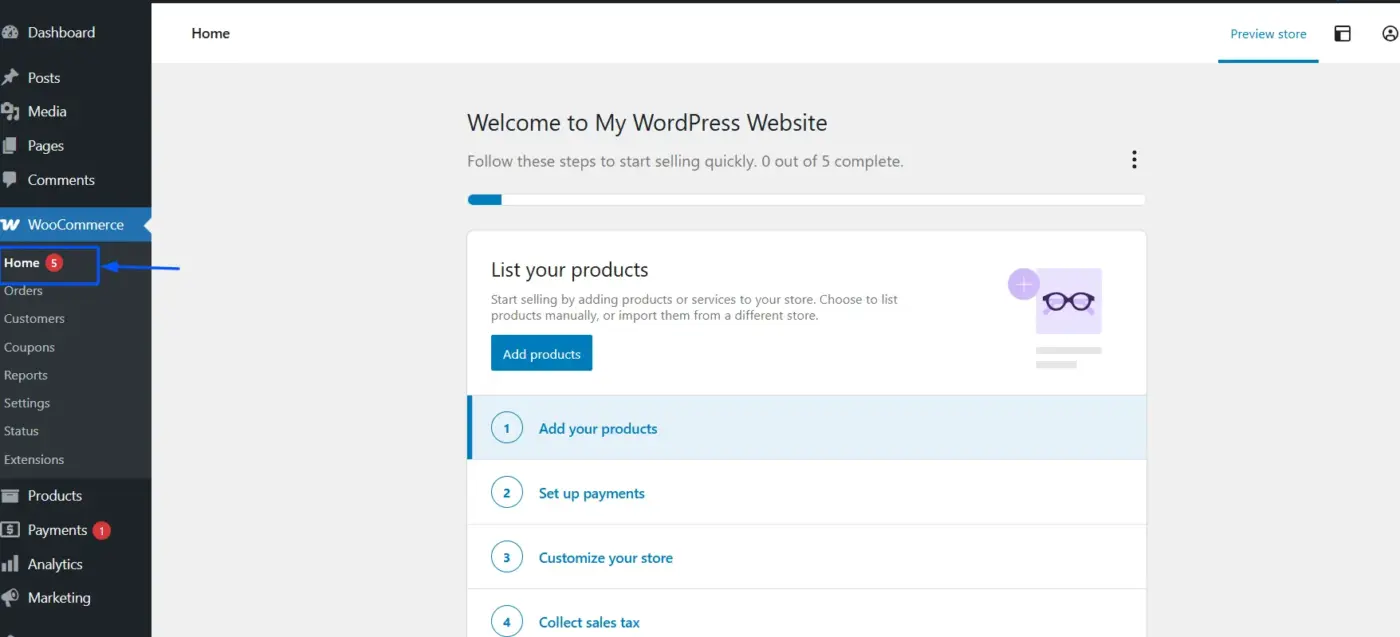Click the step 4 circle number
Screen dimensions: 1400x637
[x=507, y=622]
